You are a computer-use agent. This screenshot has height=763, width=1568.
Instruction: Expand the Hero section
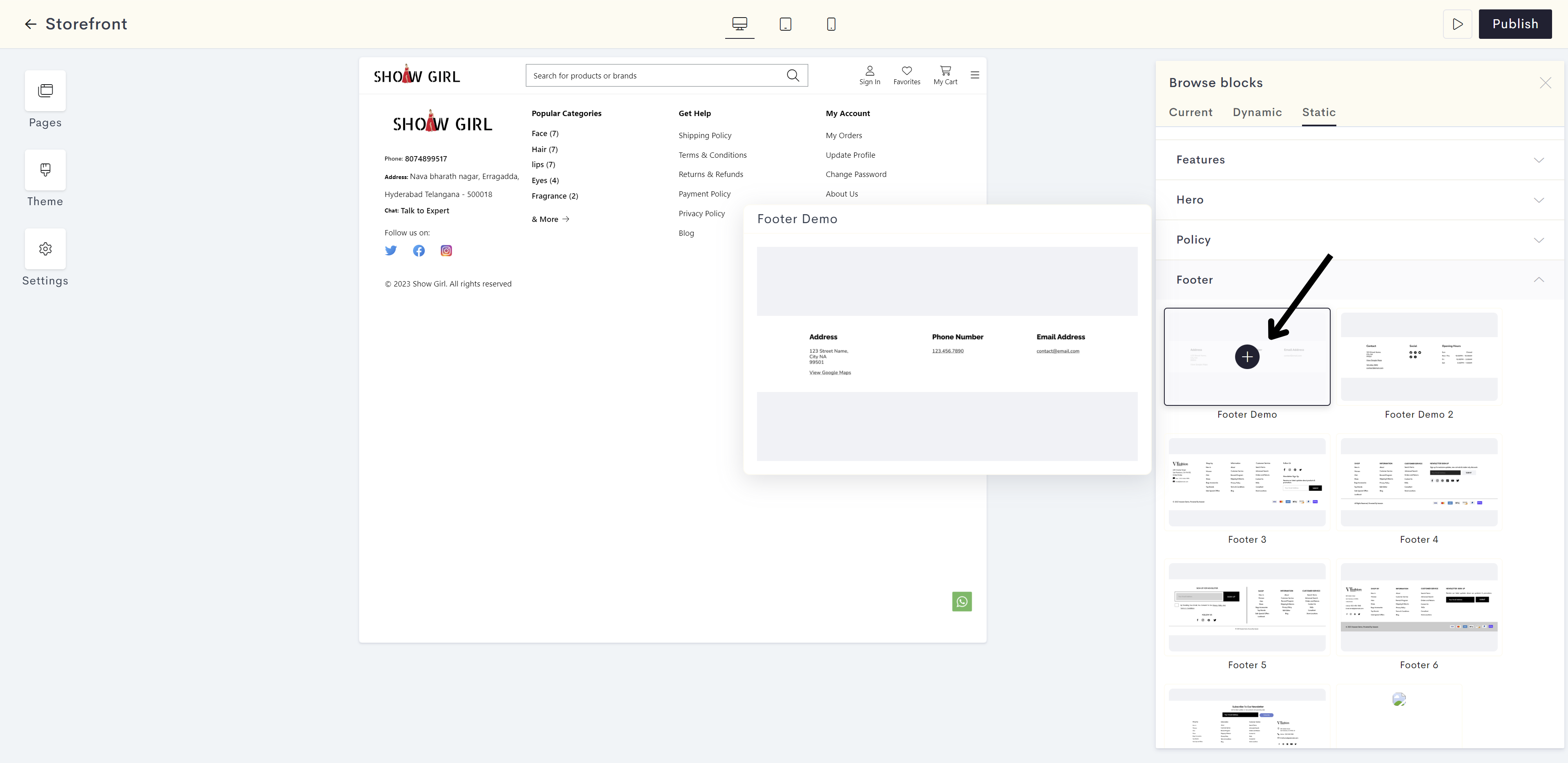[x=1360, y=200]
